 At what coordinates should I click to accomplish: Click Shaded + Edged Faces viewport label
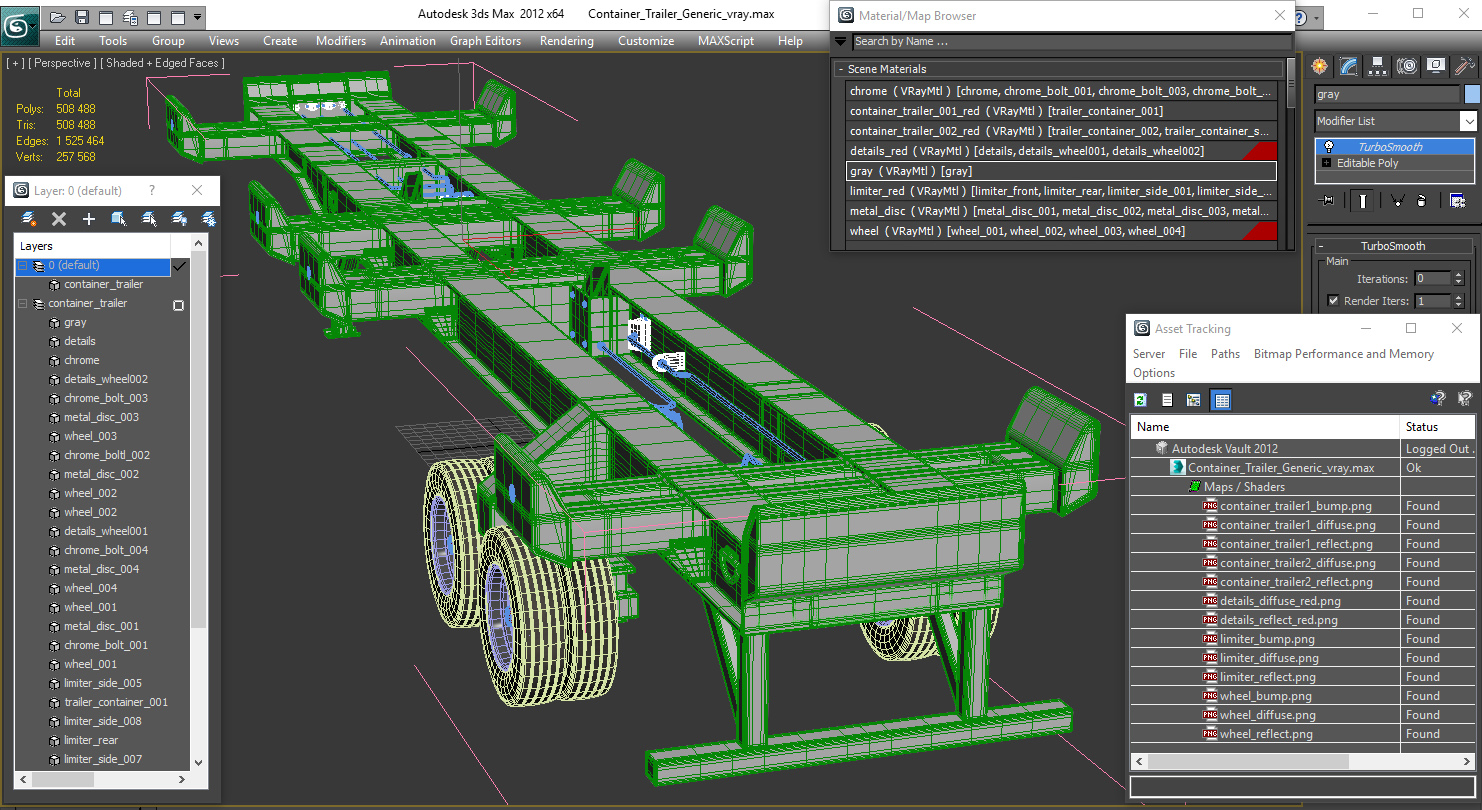tap(163, 63)
